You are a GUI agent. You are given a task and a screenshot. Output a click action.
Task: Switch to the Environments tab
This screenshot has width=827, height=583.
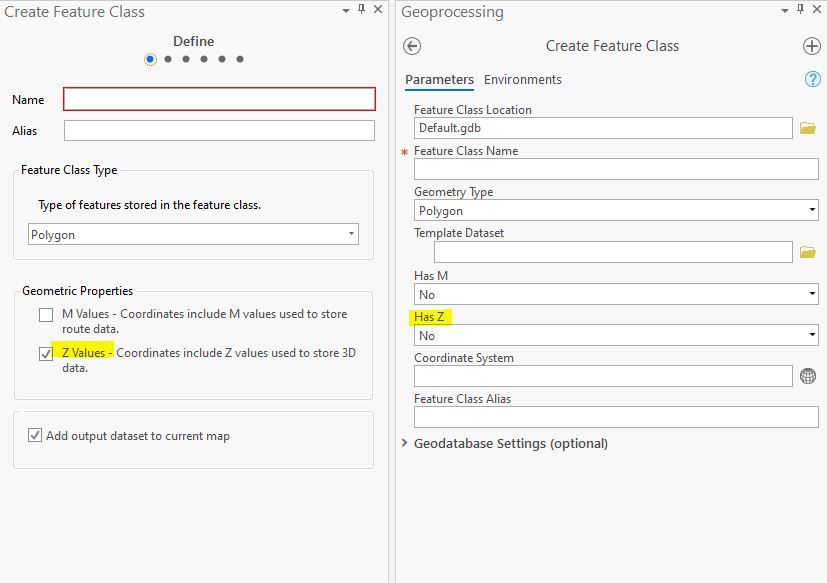tap(523, 80)
